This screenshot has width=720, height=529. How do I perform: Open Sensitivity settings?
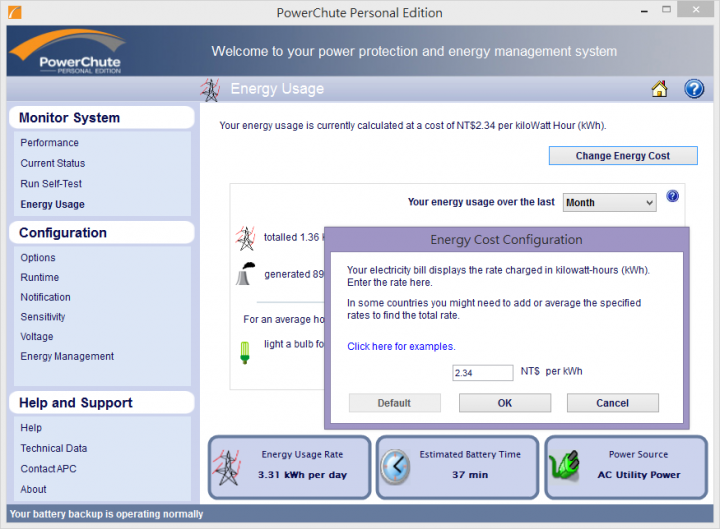coord(43,317)
